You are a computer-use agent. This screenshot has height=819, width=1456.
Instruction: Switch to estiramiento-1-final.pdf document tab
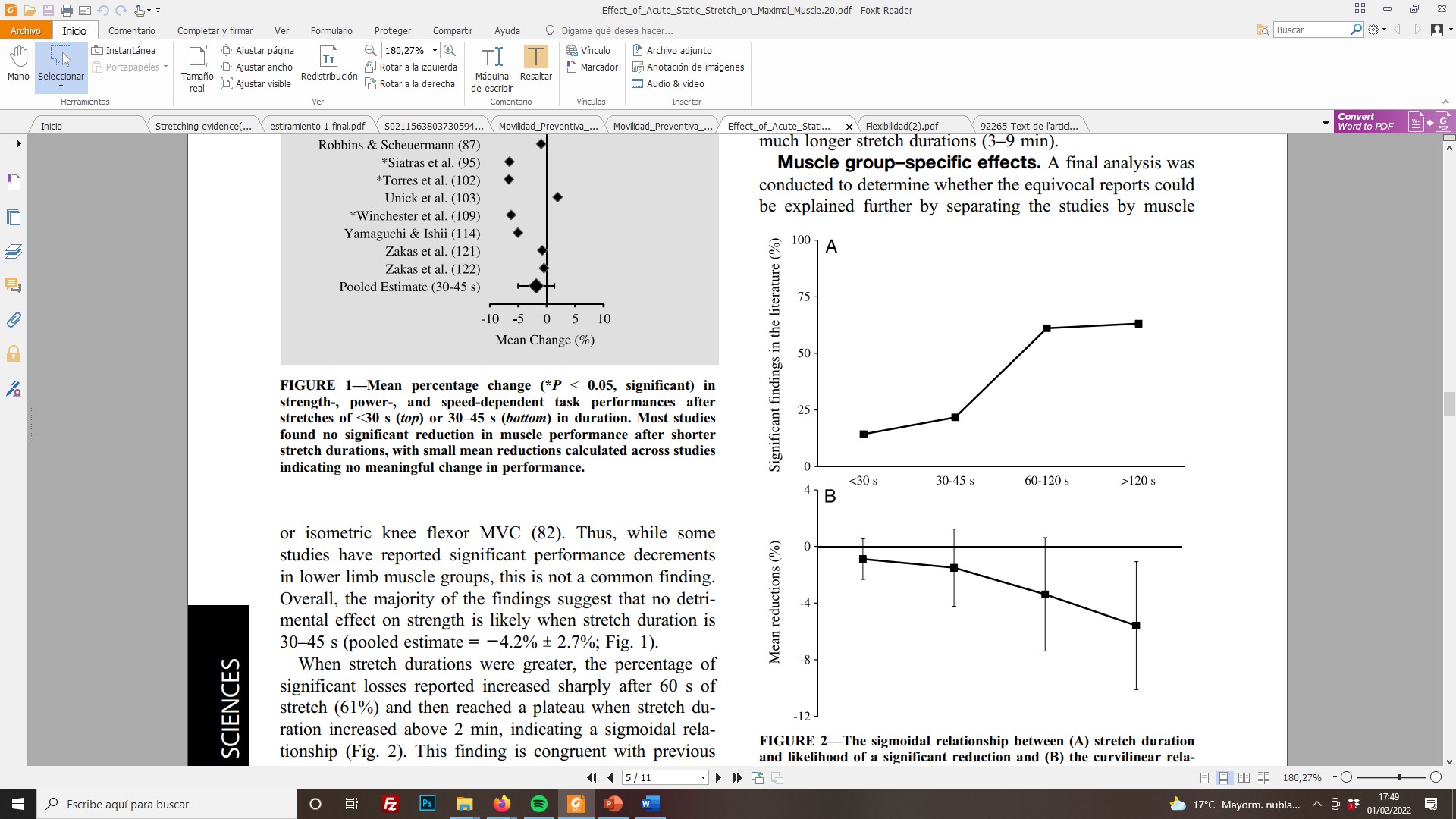(x=317, y=126)
